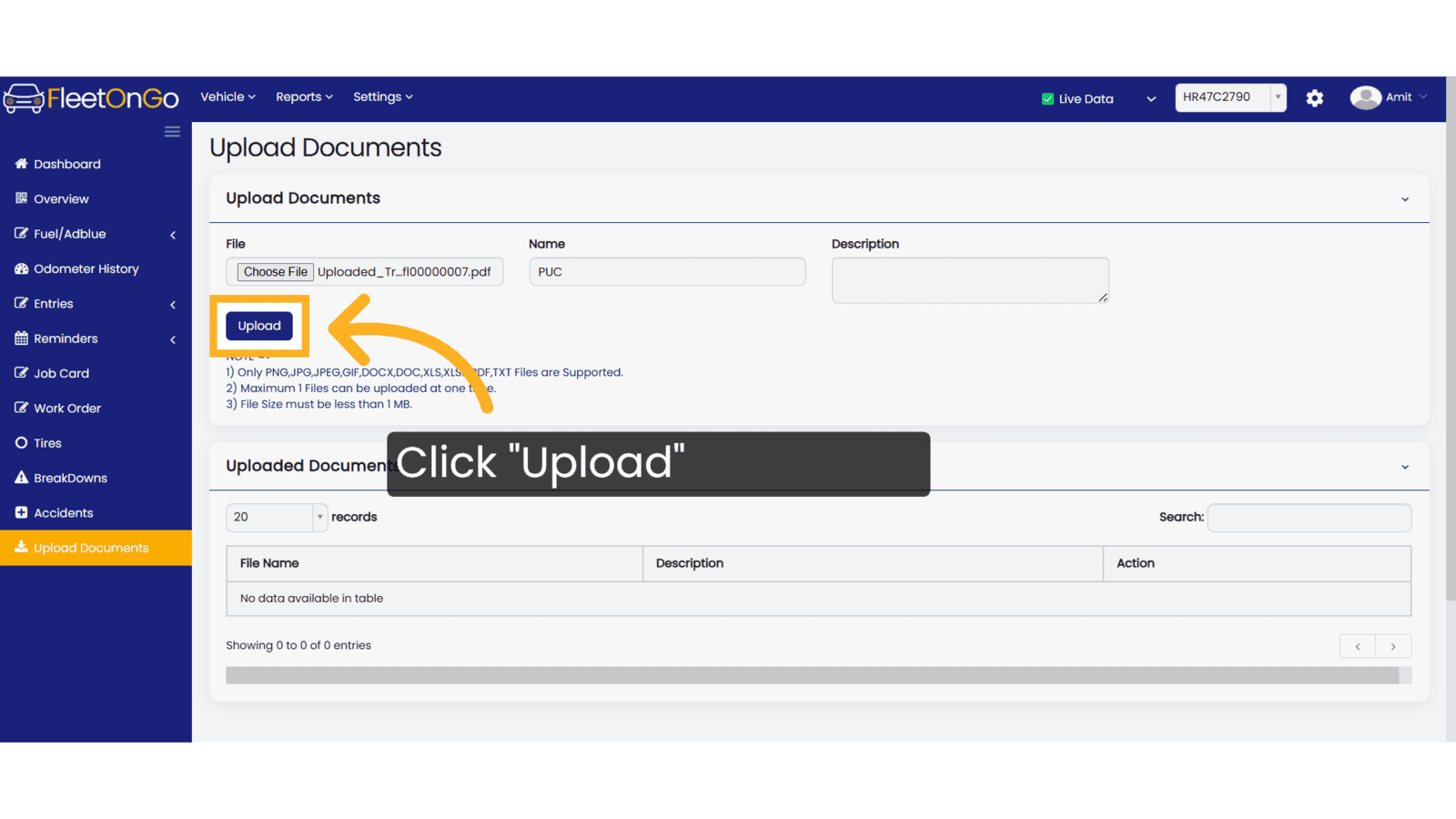Sort by File Name column header
1456x819 pixels.
tap(435, 563)
